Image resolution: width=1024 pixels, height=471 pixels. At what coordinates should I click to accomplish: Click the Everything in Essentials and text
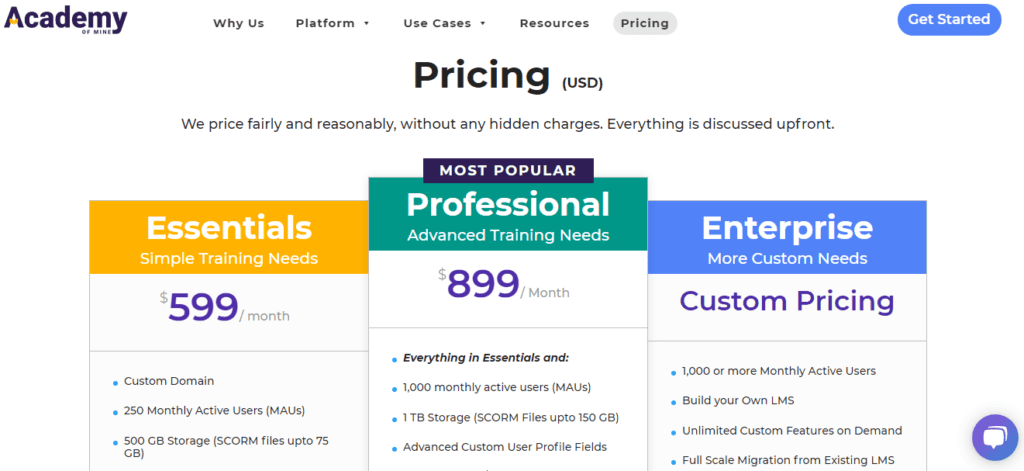pos(486,358)
